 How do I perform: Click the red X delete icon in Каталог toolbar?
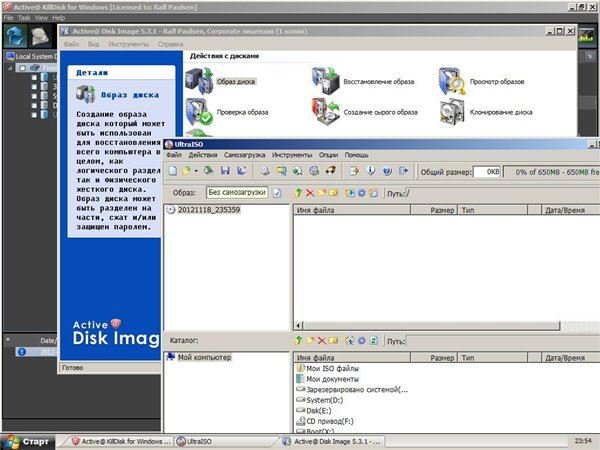[x=322, y=340]
